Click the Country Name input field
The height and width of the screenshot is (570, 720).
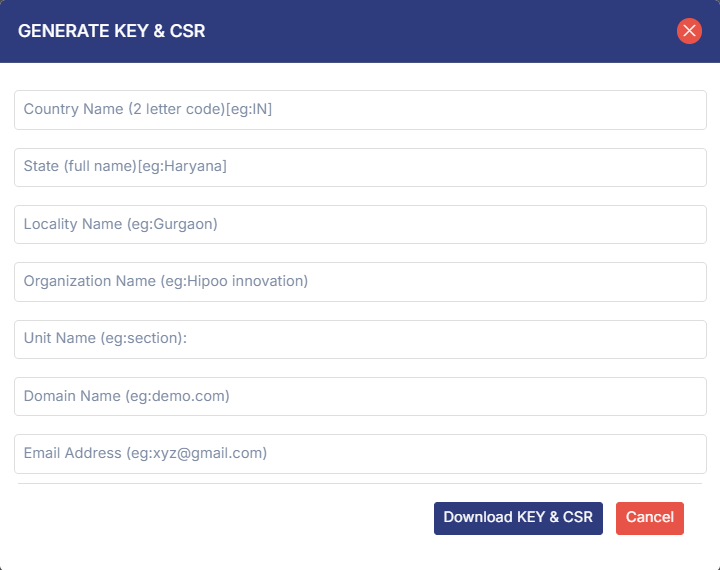pyautogui.click(x=360, y=110)
